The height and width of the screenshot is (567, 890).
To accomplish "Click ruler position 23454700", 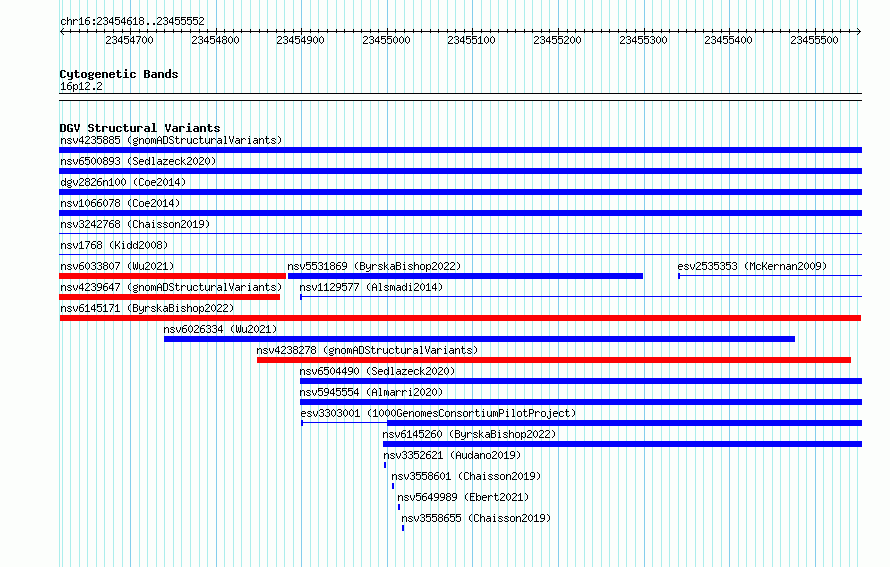I will click(129, 40).
